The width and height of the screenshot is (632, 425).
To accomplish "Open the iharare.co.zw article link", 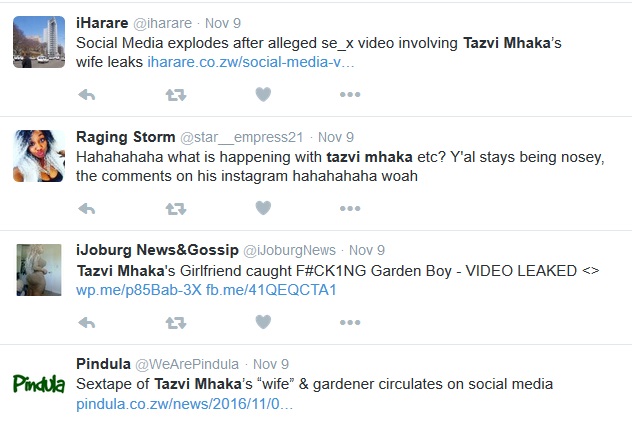I will tap(250, 63).
